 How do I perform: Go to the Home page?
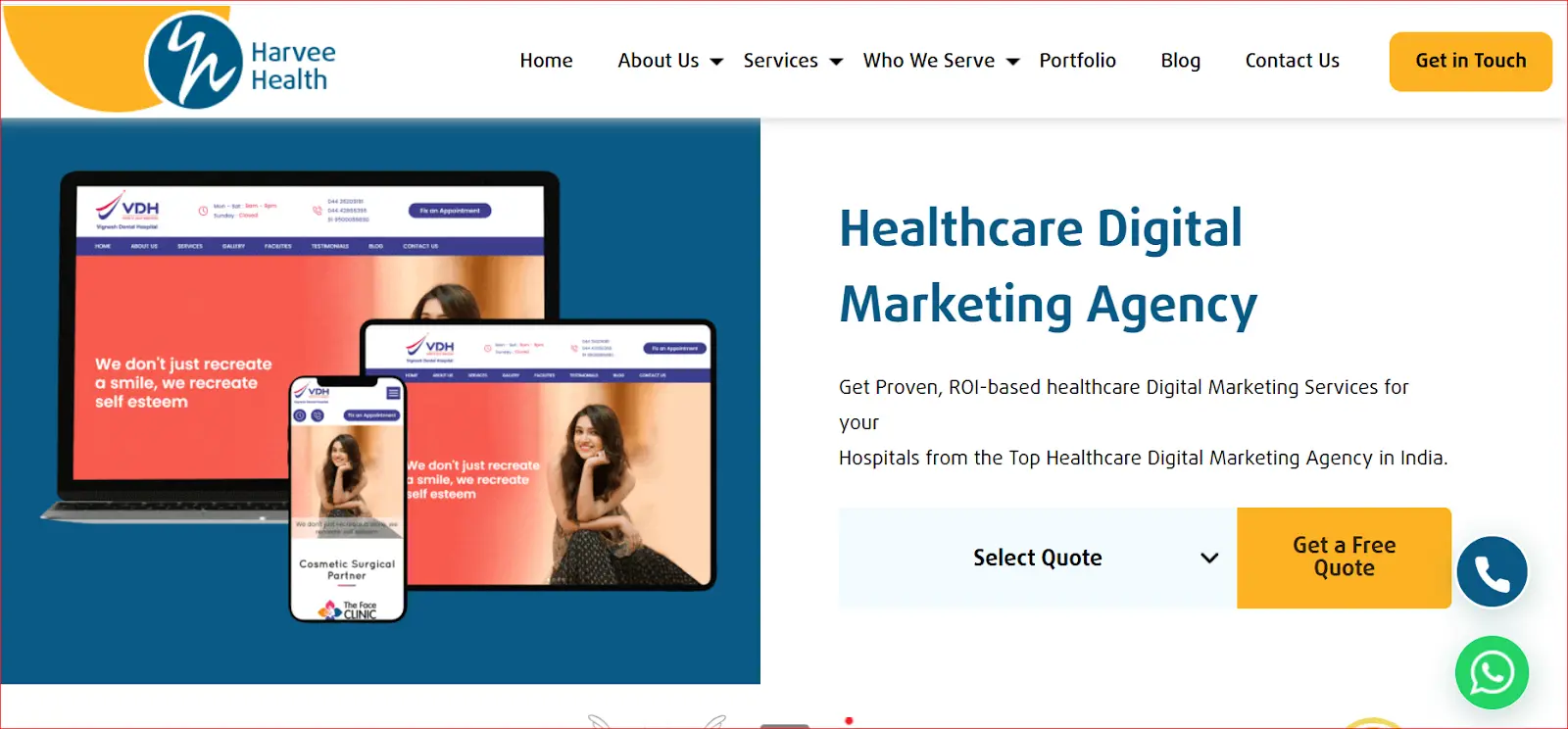coord(546,61)
